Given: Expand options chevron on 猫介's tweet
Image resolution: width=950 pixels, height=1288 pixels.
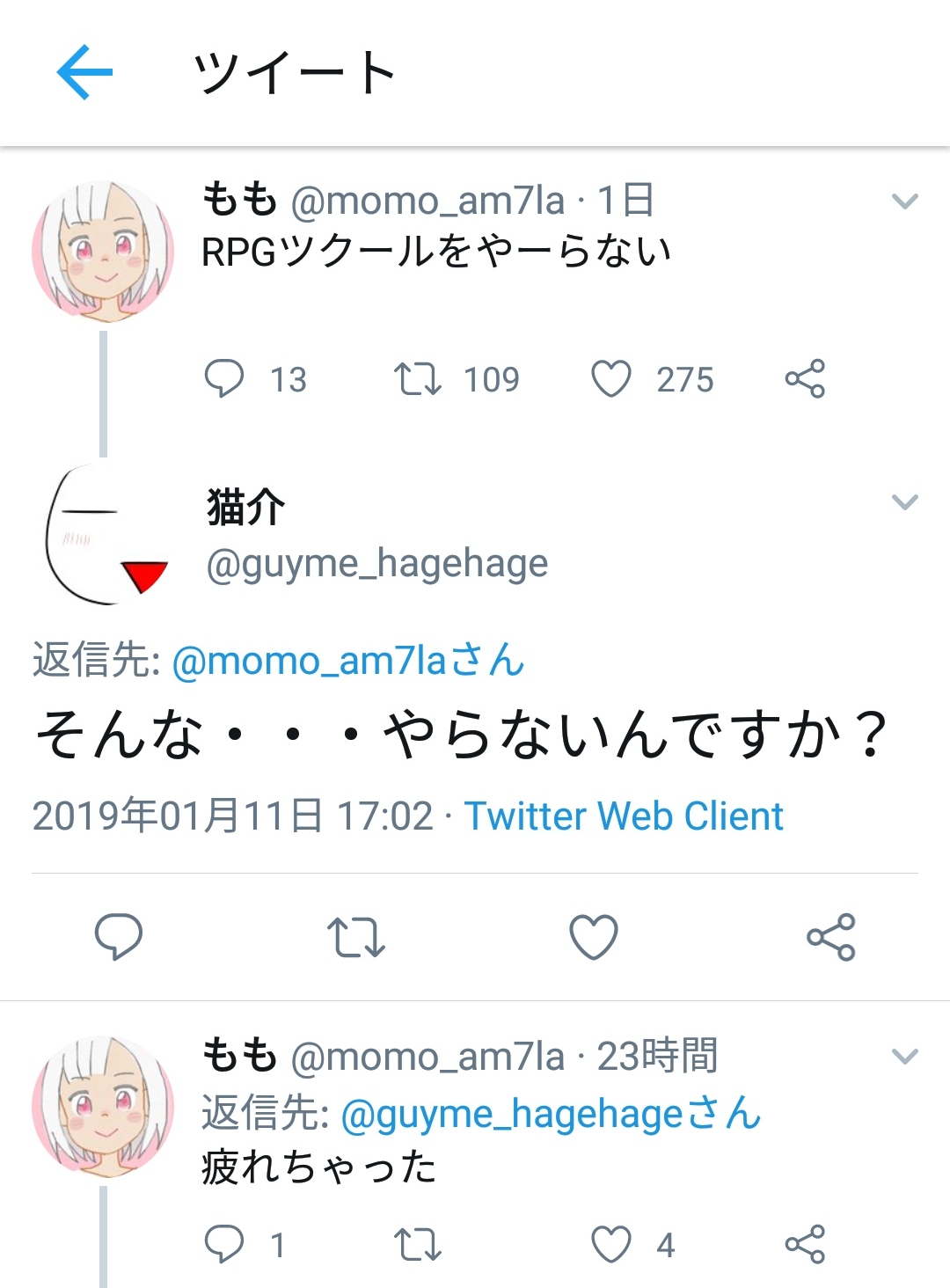Looking at the screenshot, I should point(905,502).
